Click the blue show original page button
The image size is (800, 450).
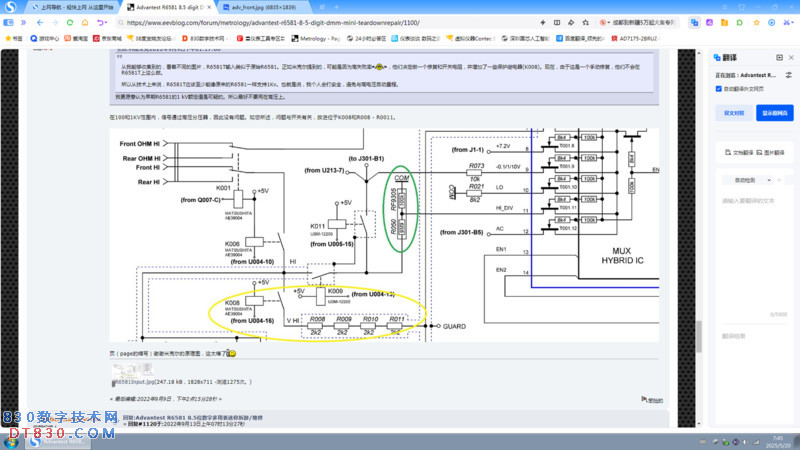tap(775, 113)
